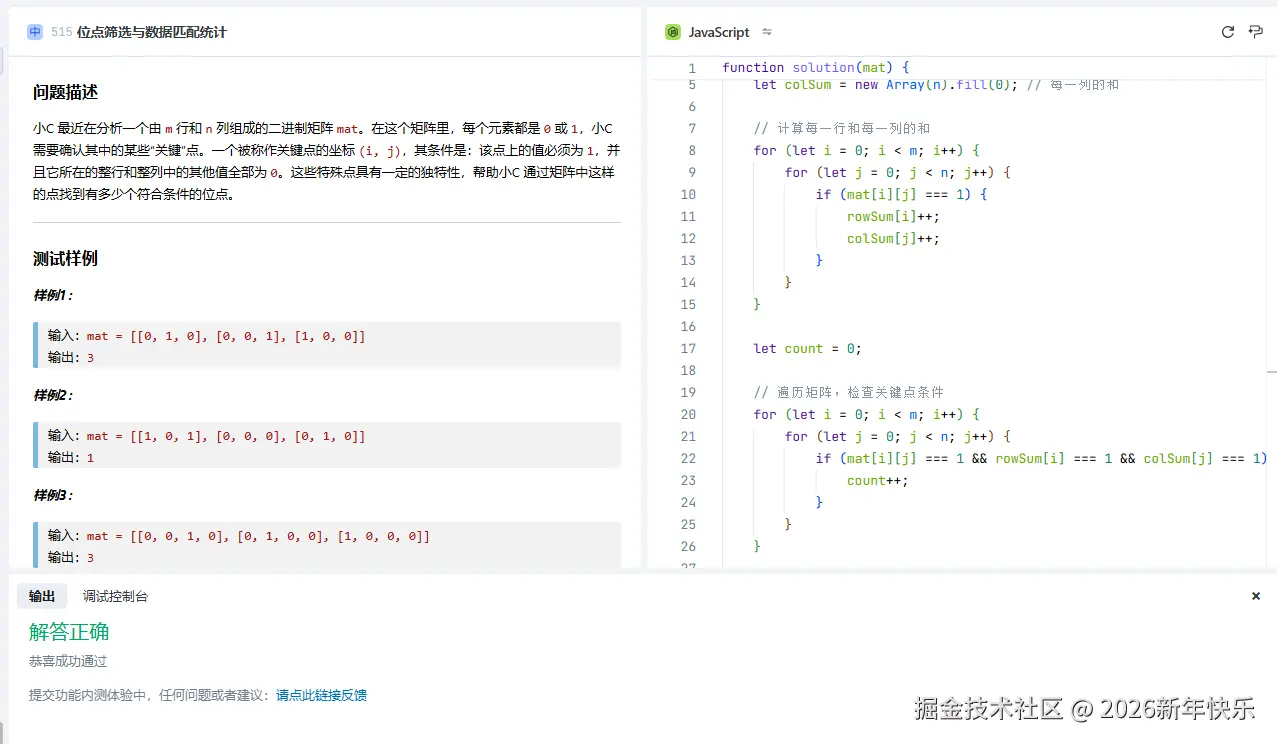
Task: Switch to the 输出 tab
Action: [x=42, y=596]
